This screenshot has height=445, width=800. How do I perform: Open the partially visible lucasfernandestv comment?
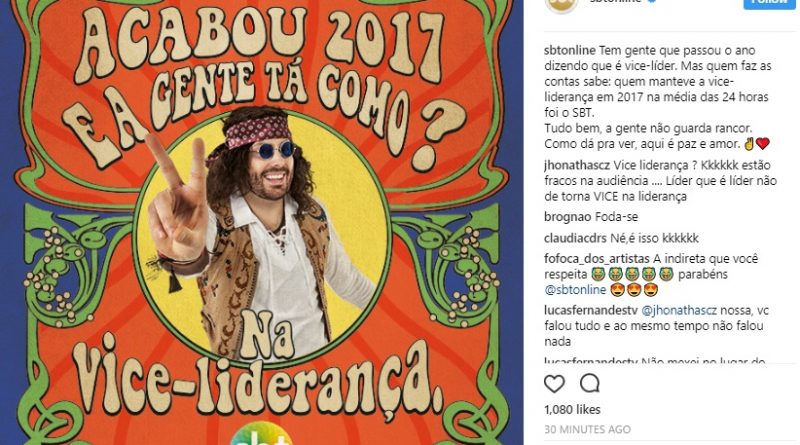(x=654, y=361)
